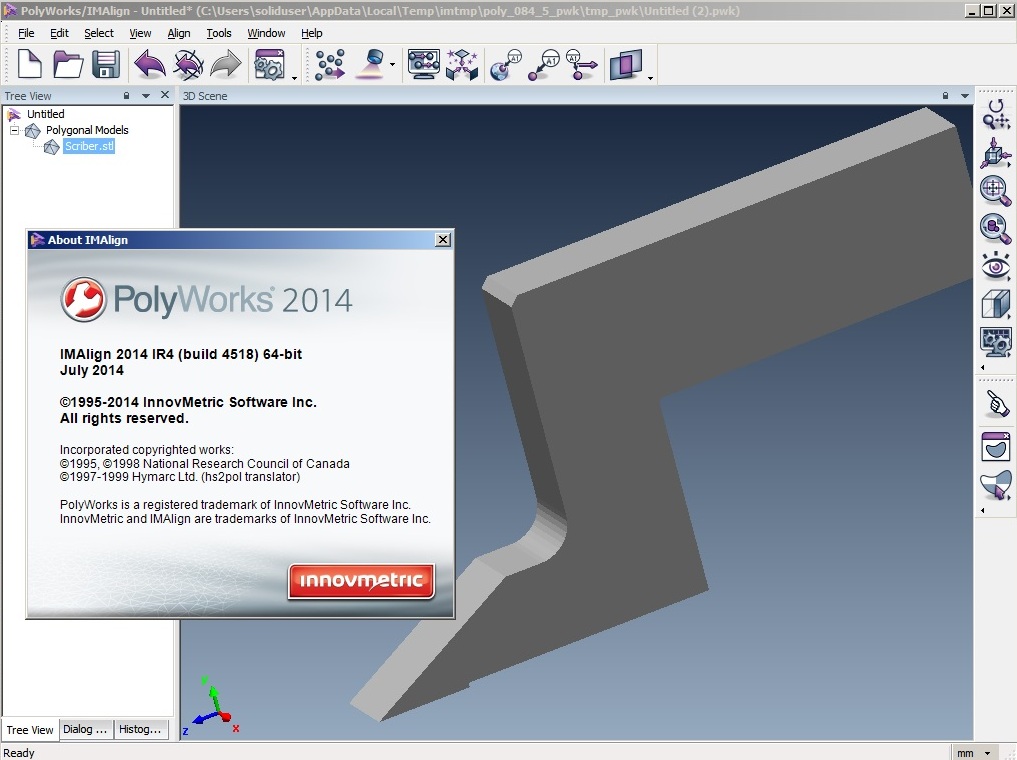Open the overlapping planes icon dropdown arrow
Screen dimensions: 1017x760
(650, 78)
